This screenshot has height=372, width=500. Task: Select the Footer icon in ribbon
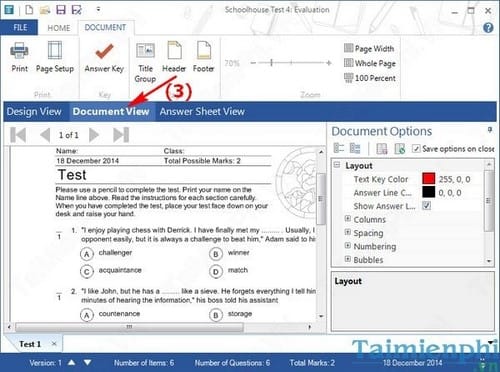point(204,51)
